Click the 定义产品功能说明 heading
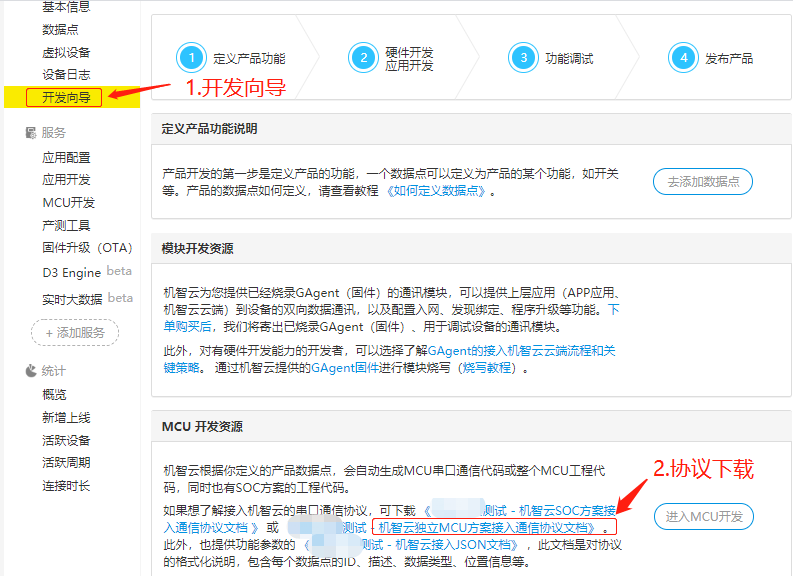The width and height of the screenshot is (793, 576). tap(209, 129)
